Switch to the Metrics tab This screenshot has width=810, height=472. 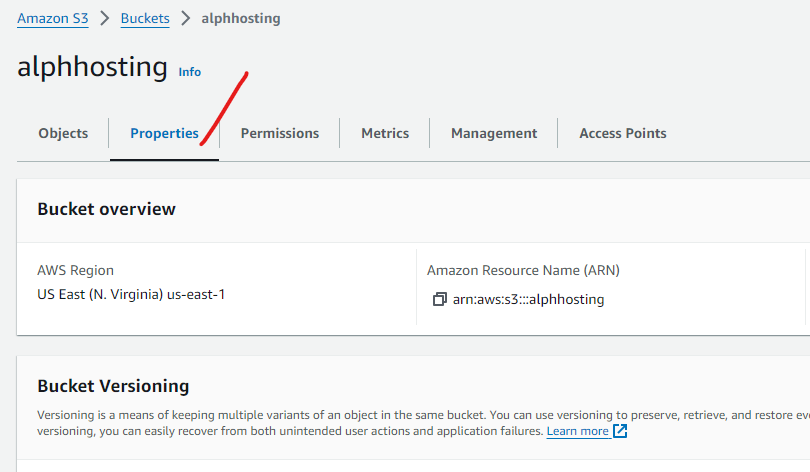click(385, 133)
